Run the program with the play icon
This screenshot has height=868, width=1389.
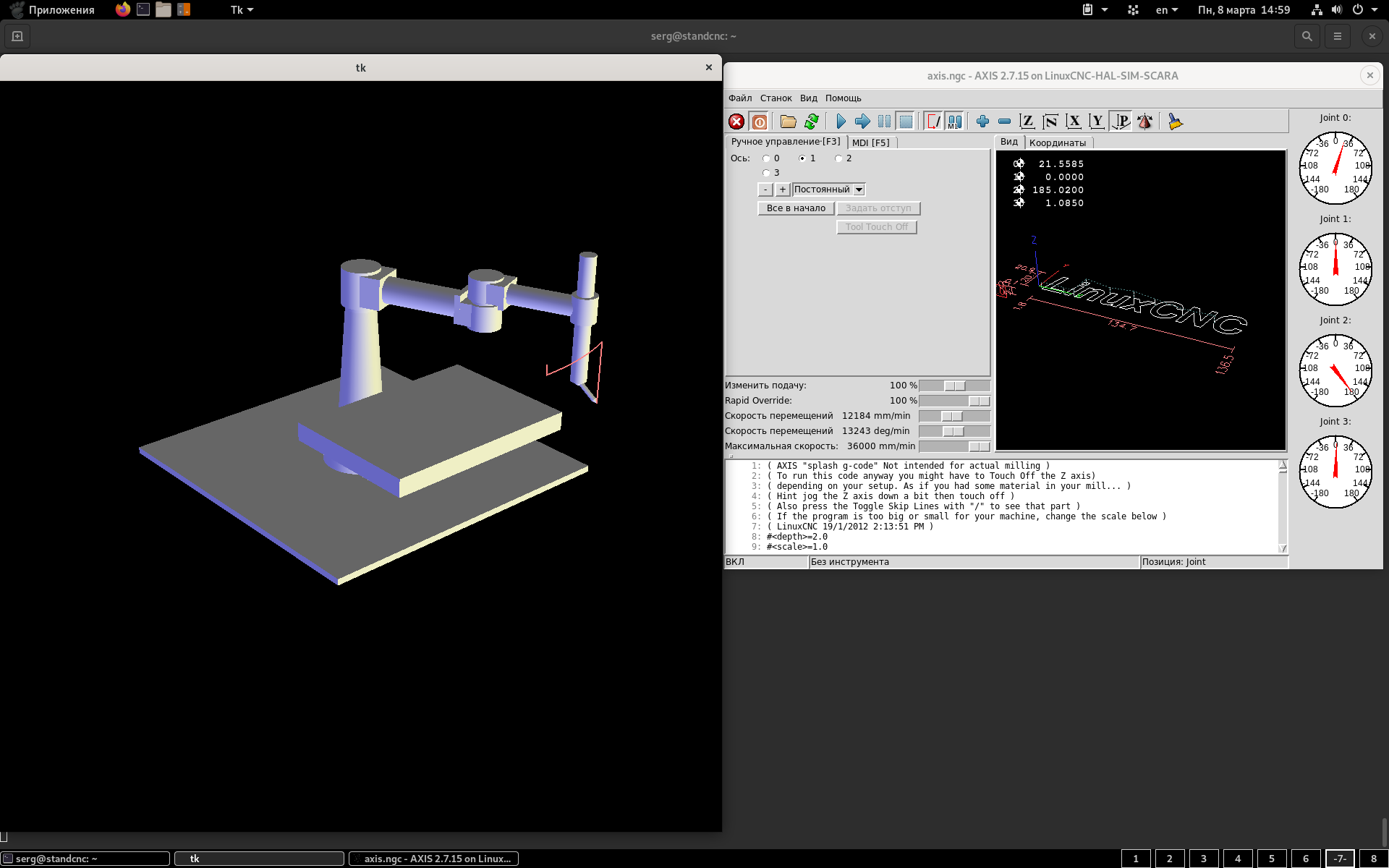(x=841, y=122)
